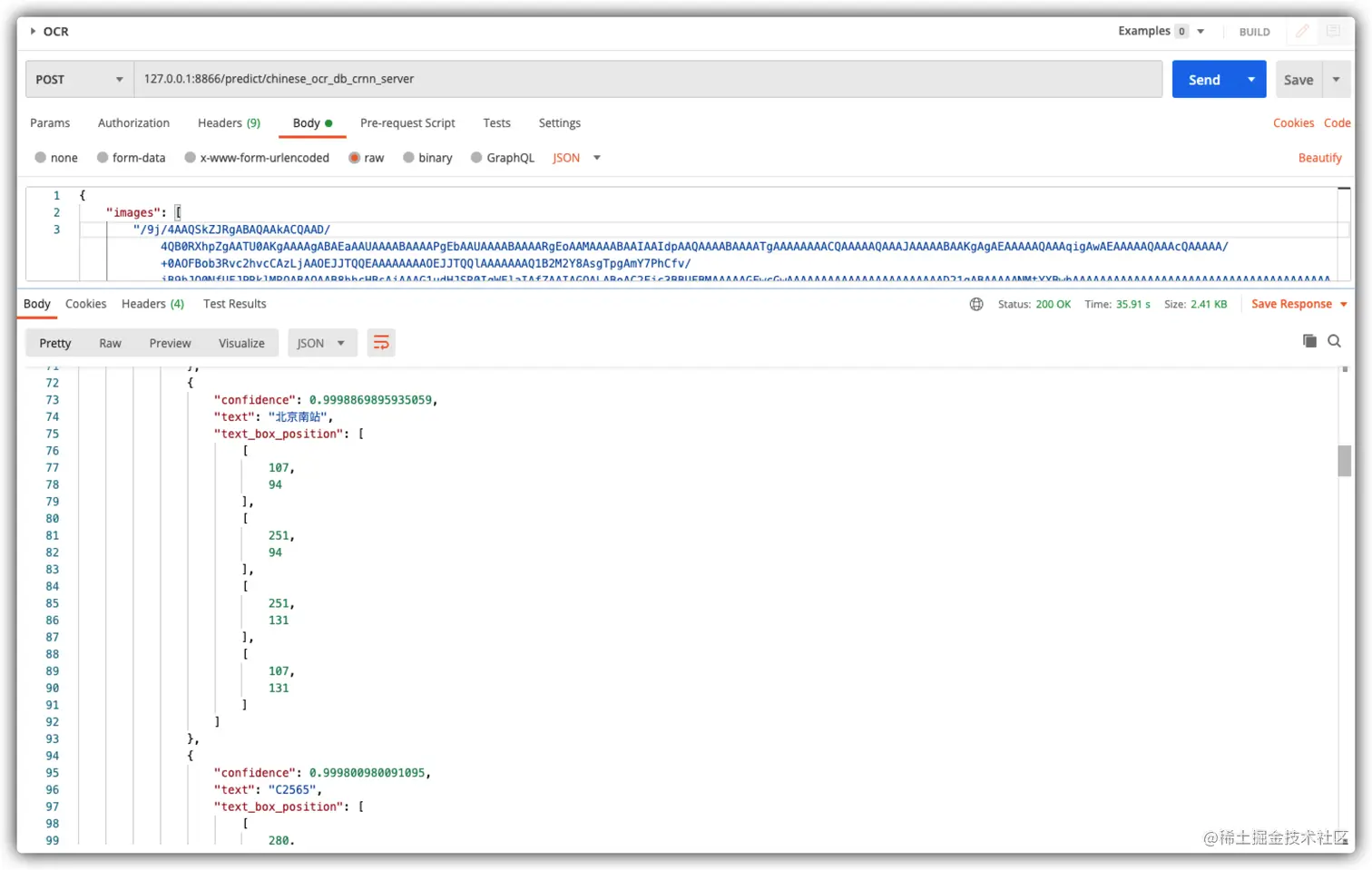Switch to the response Body tab
The image size is (1372, 870).
(37, 303)
